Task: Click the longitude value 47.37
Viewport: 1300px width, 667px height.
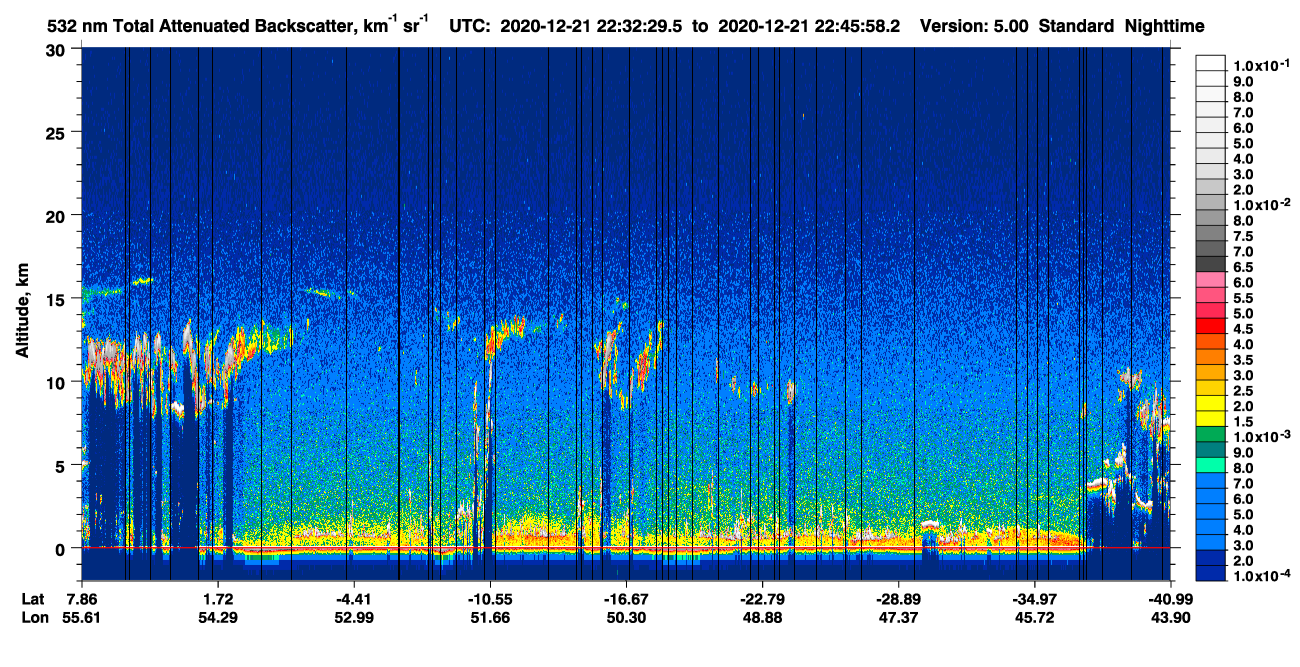Action: 900,618
